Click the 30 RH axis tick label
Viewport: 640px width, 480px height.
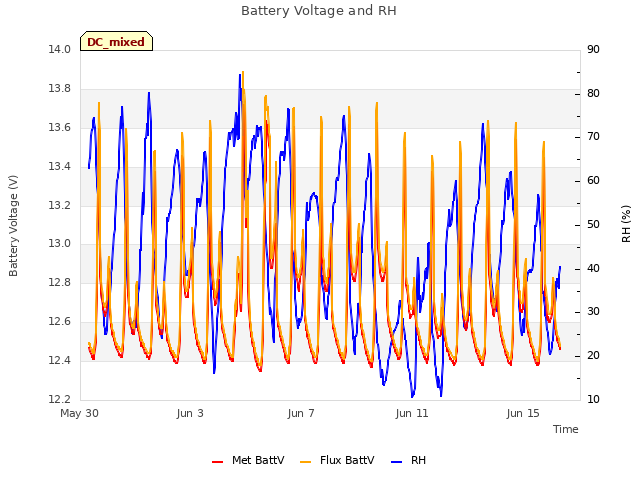click(x=593, y=312)
